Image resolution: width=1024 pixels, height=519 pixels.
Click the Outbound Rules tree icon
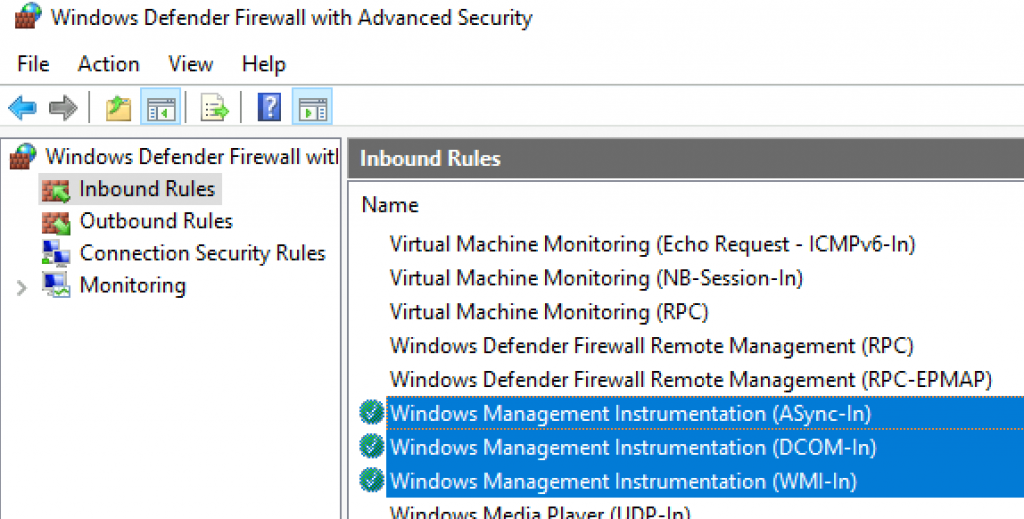tap(56, 221)
